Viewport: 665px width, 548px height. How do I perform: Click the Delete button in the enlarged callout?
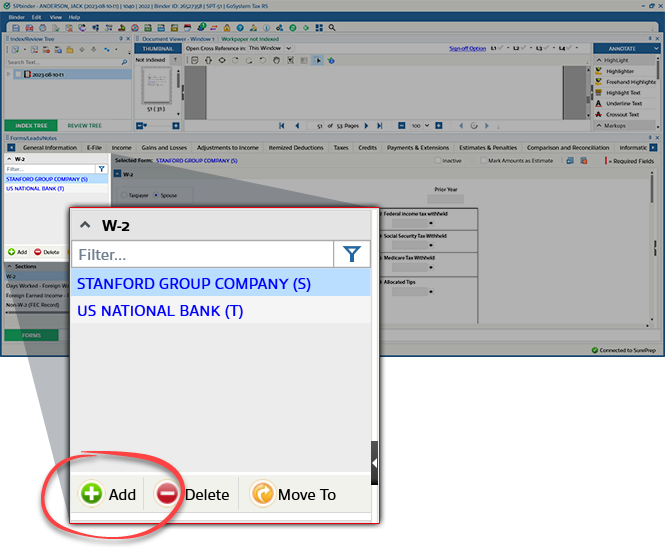point(192,494)
